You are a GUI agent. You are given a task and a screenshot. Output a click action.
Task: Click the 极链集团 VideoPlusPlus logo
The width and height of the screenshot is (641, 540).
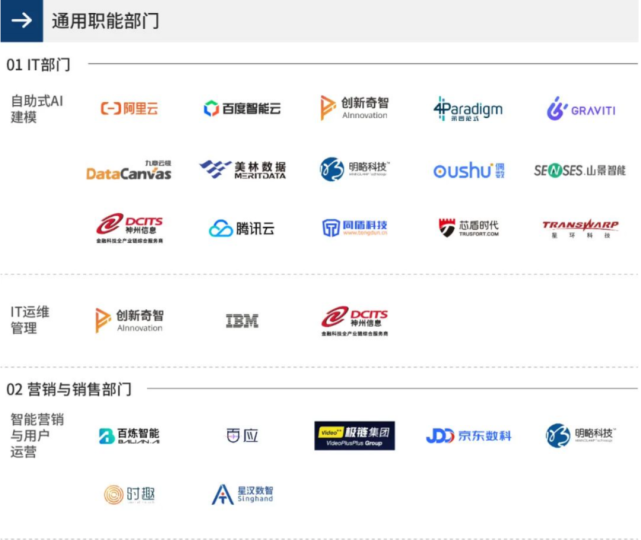(x=354, y=436)
